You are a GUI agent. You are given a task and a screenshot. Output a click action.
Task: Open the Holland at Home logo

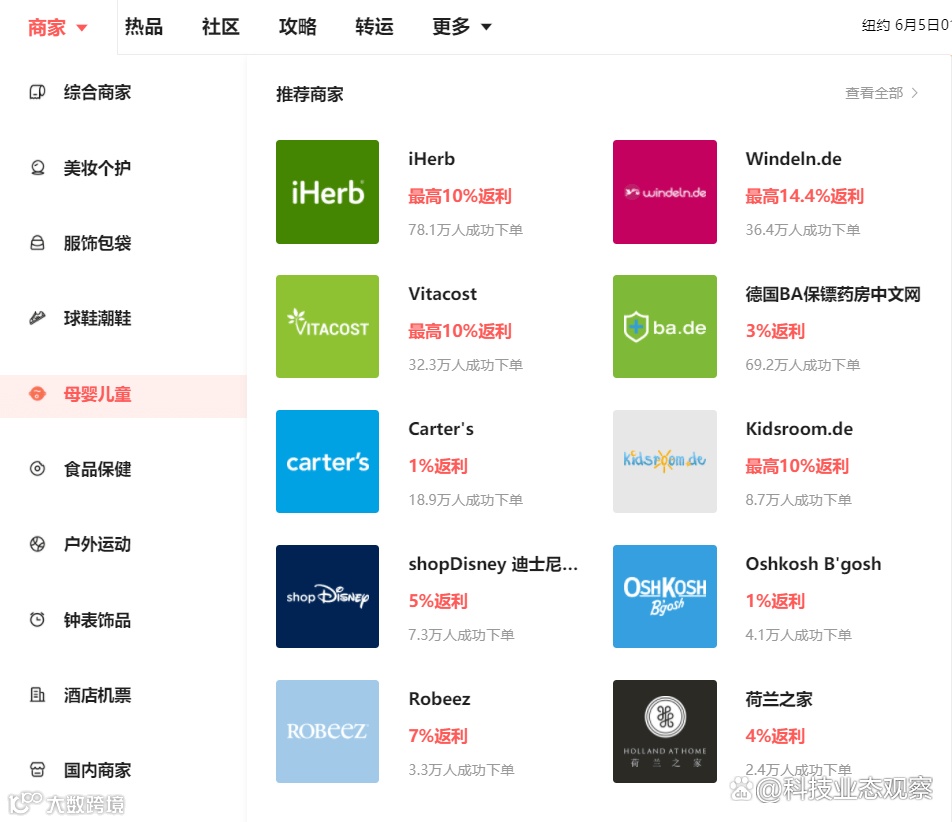click(x=665, y=731)
